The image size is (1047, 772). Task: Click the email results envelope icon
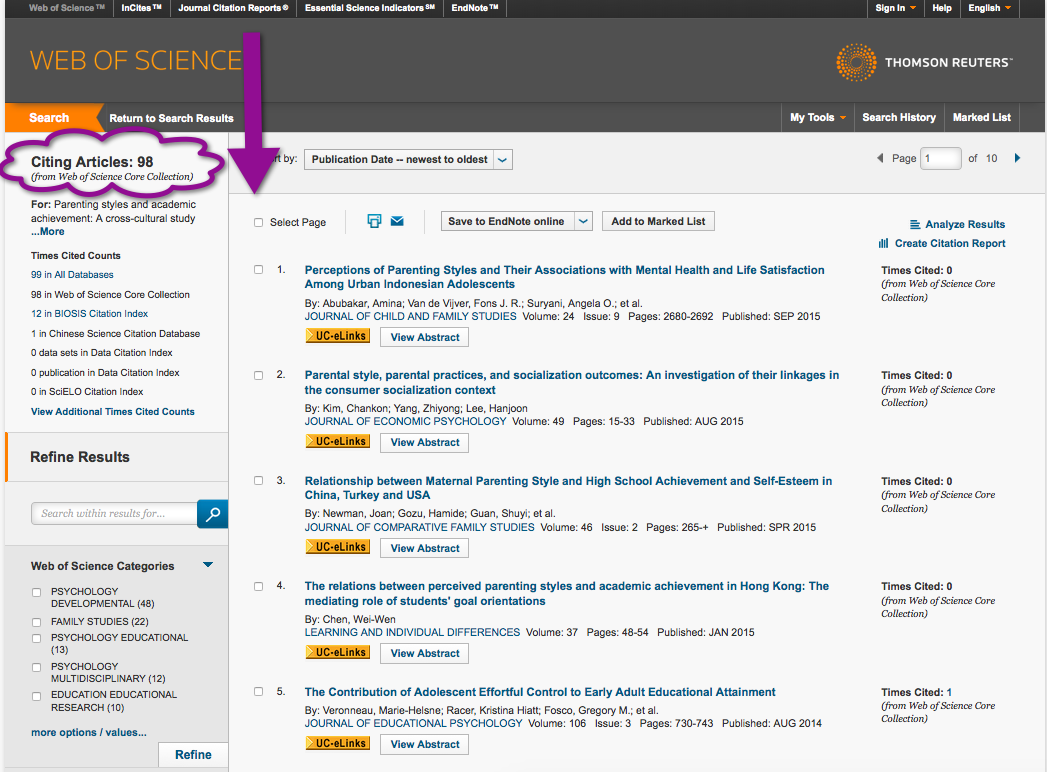[x=397, y=221]
